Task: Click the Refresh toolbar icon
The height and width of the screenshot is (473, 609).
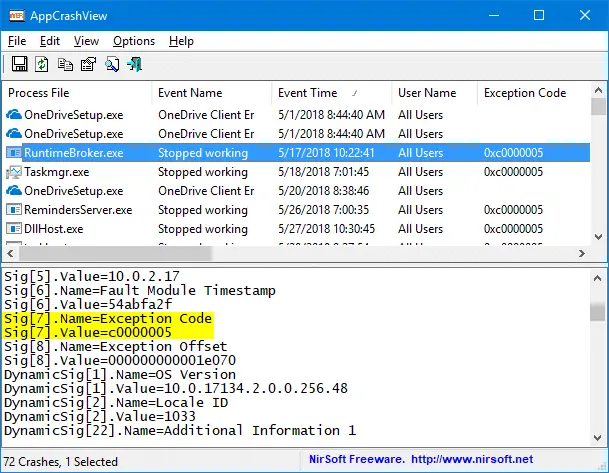Action: point(42,64)
